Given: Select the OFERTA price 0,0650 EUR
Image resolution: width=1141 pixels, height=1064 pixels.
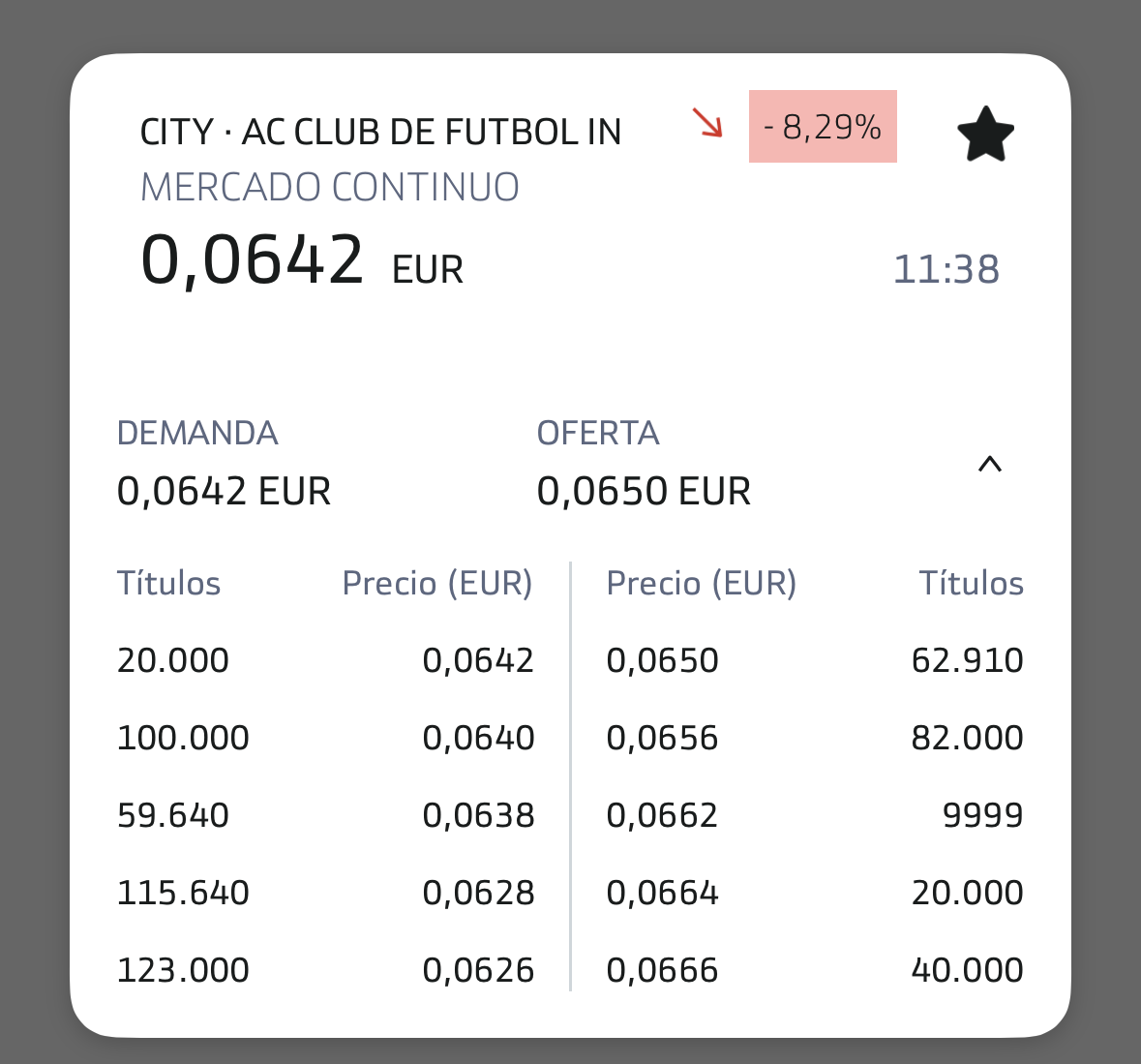Looking at the screenshot, I should click(x=644, y=490).
